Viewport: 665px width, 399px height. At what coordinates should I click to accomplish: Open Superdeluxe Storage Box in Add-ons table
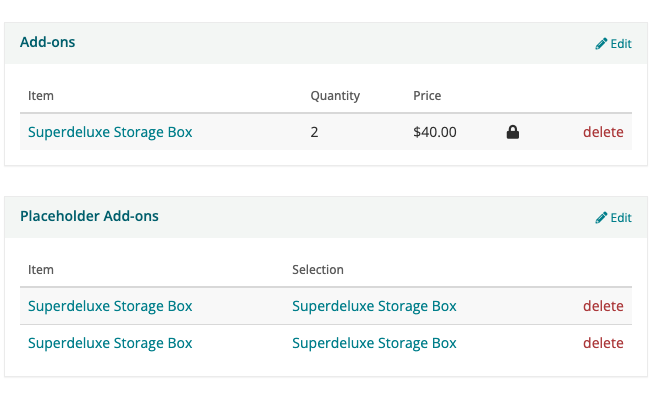click(110, 132)
